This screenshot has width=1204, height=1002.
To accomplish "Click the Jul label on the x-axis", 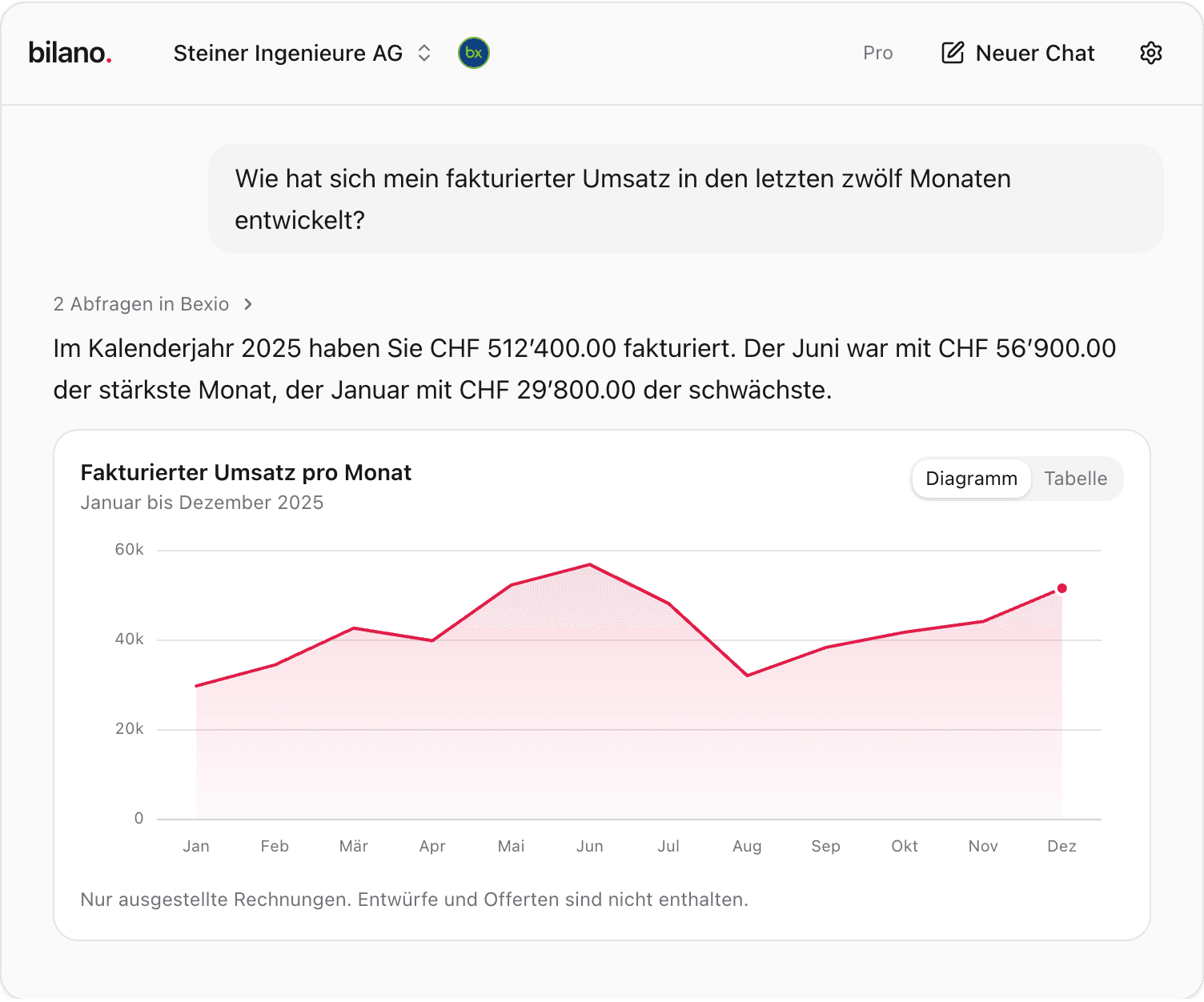I will (668, 846).
